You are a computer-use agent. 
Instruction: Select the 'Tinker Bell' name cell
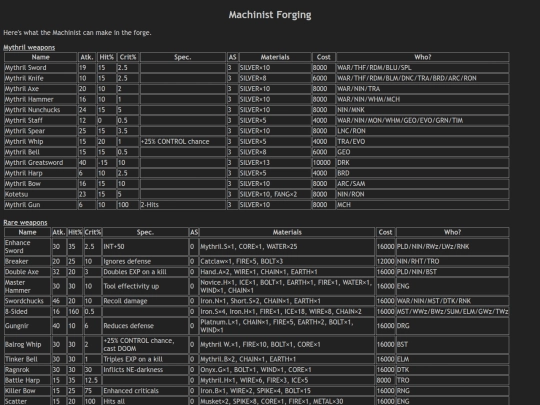pyautogui.click(x=28, y=359)
